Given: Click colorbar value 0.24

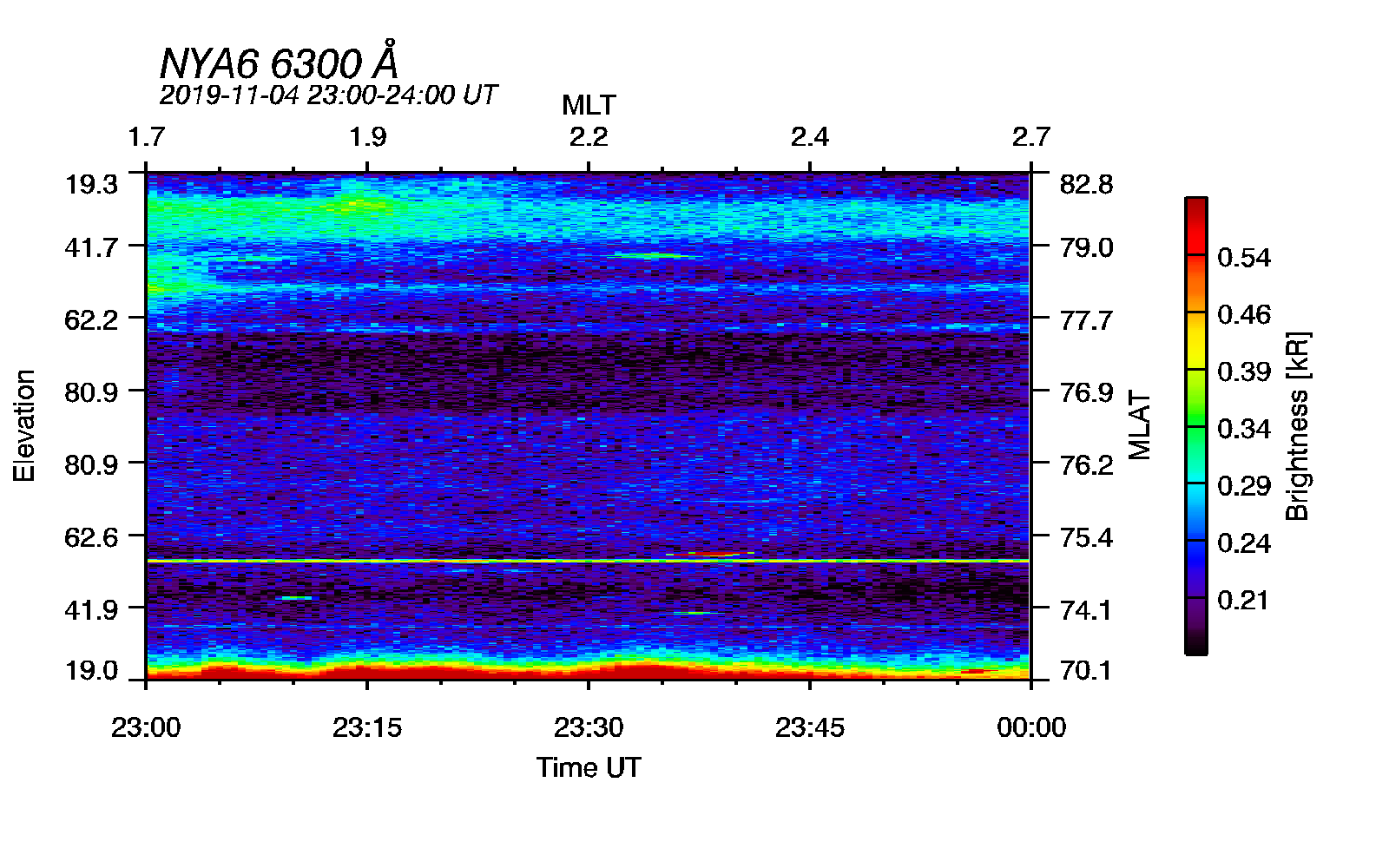Looking at the screenshot, I should tap(1244, 542).
